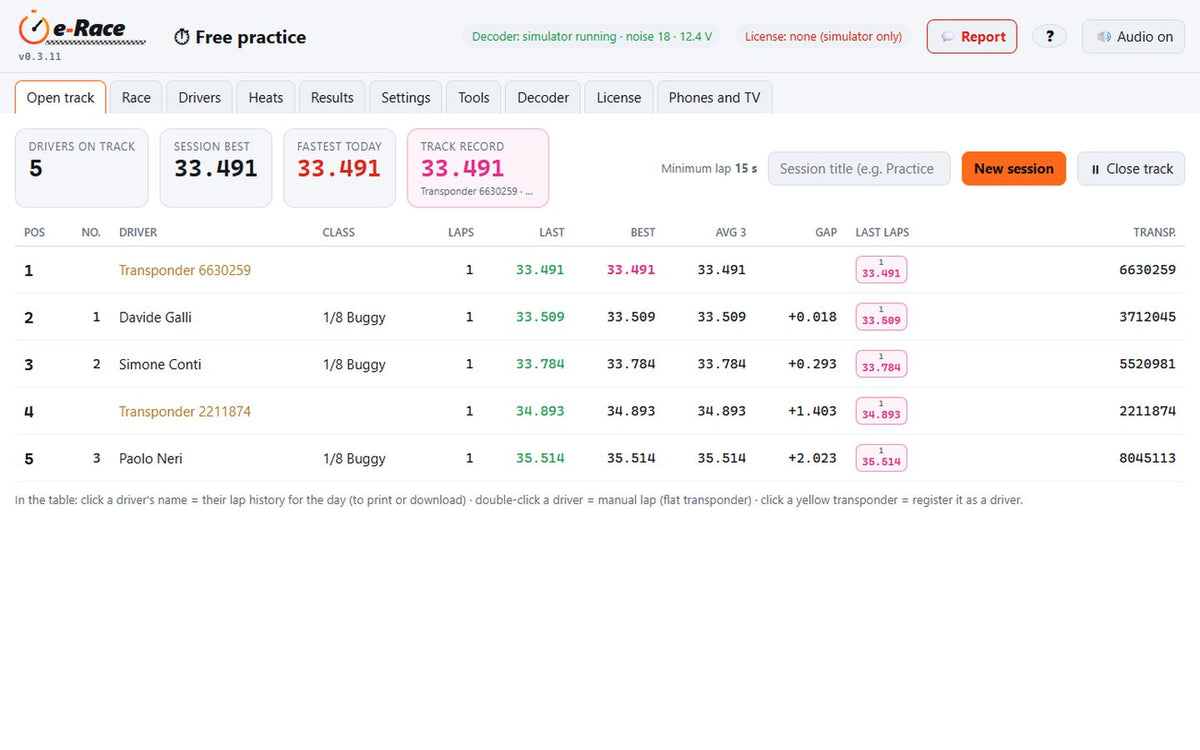
Task: Click the Drivers on Track card
Action: pos(82,168)
